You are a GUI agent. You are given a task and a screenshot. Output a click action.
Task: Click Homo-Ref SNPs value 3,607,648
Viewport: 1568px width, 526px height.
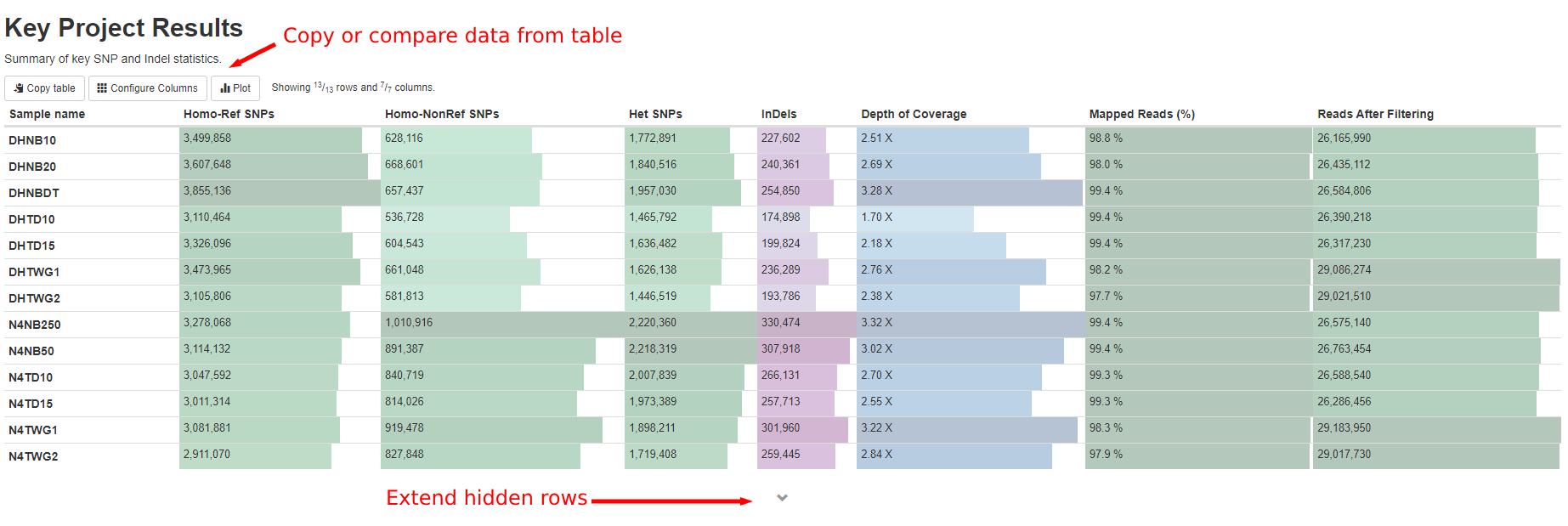point(207,165)
